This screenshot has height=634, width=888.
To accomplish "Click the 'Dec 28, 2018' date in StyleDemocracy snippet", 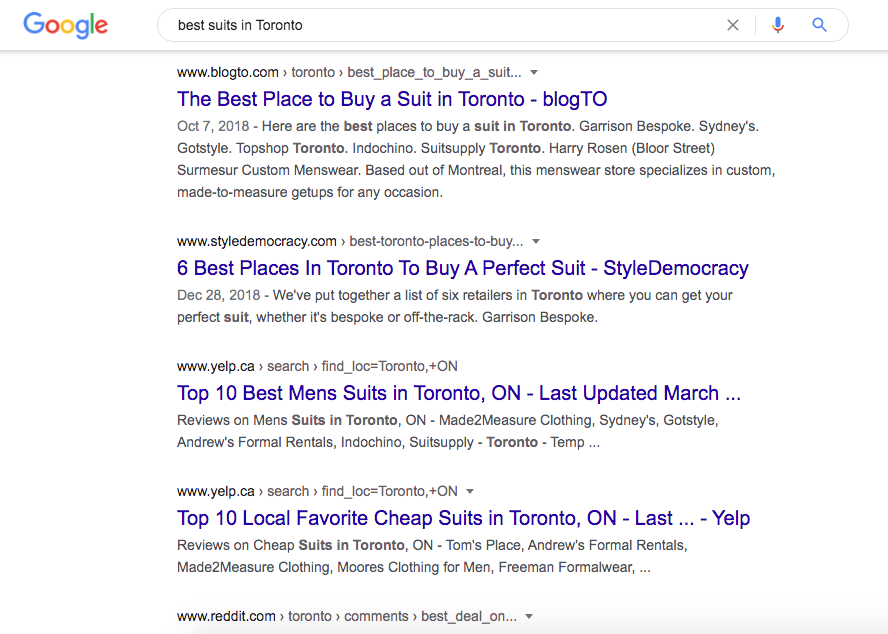I will coord(219,295).
